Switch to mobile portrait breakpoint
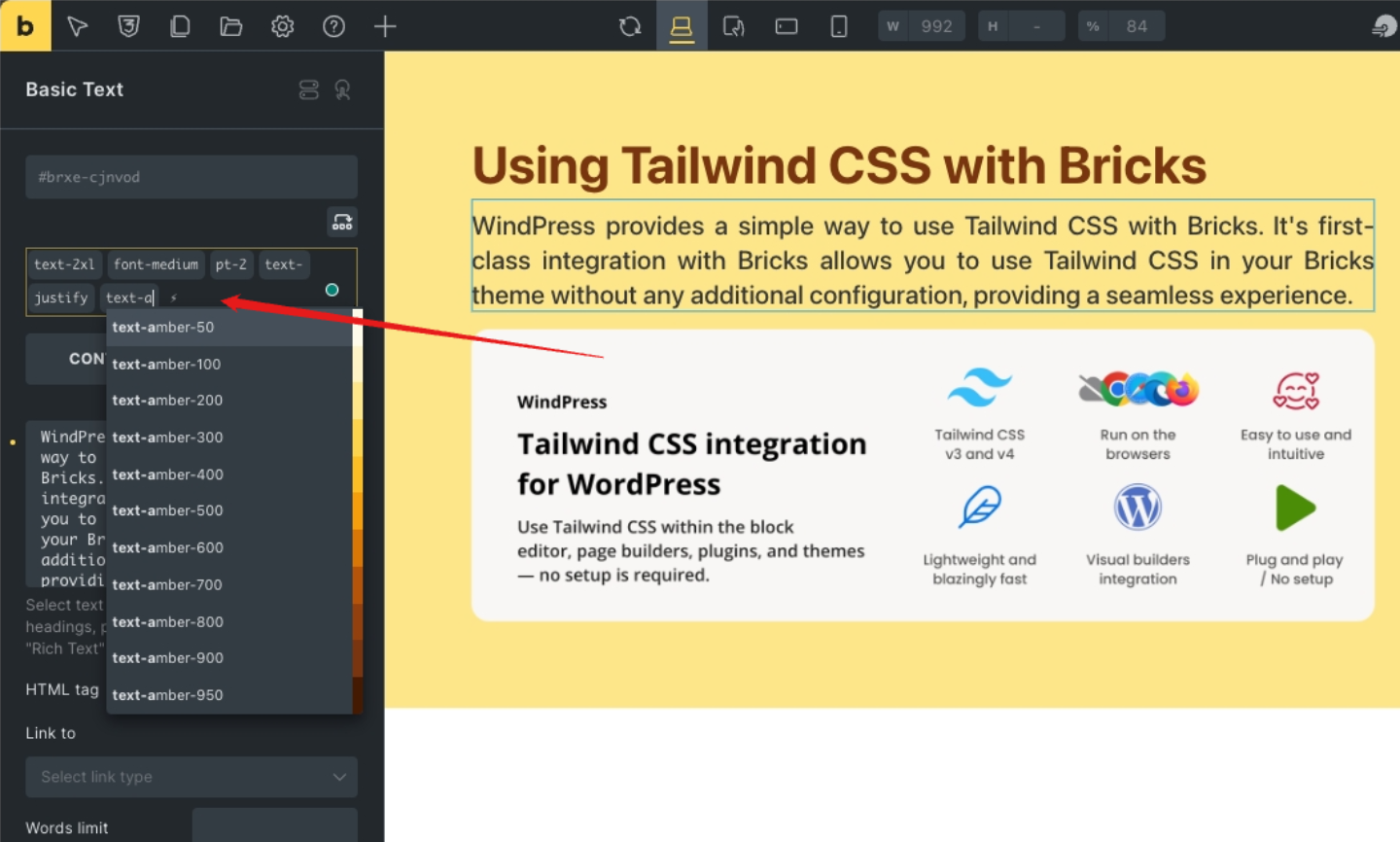This screenshot has width=1400, height=842. (x=838, y=26)
